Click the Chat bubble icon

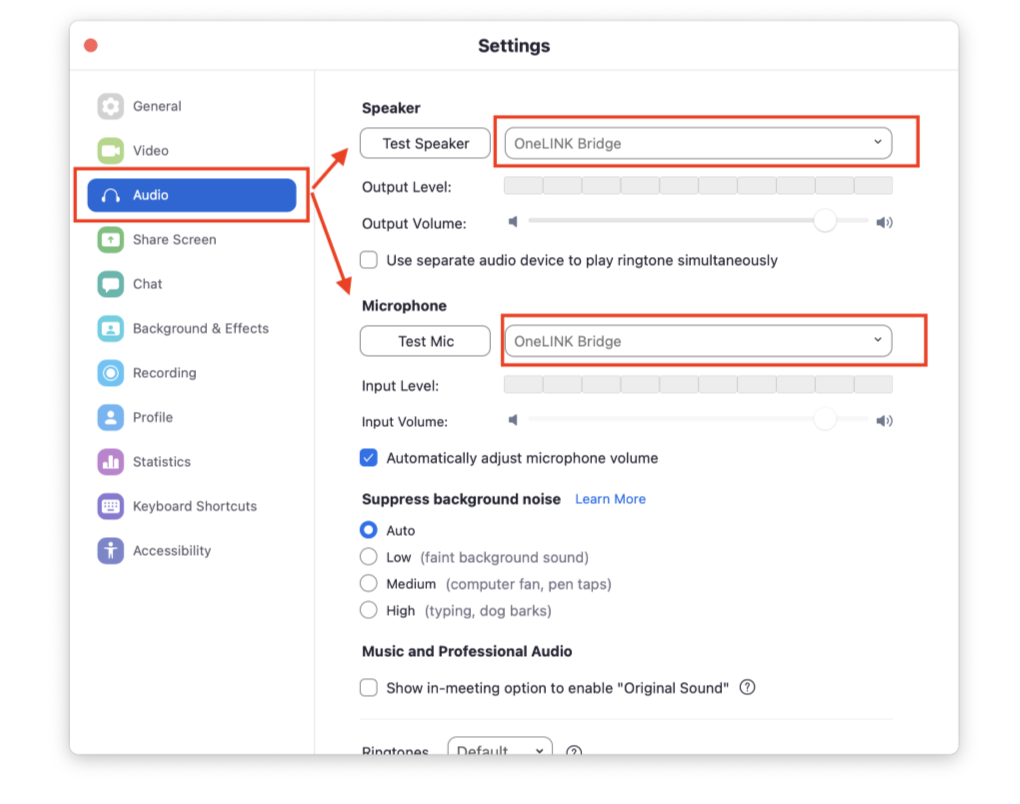(111, 284)
